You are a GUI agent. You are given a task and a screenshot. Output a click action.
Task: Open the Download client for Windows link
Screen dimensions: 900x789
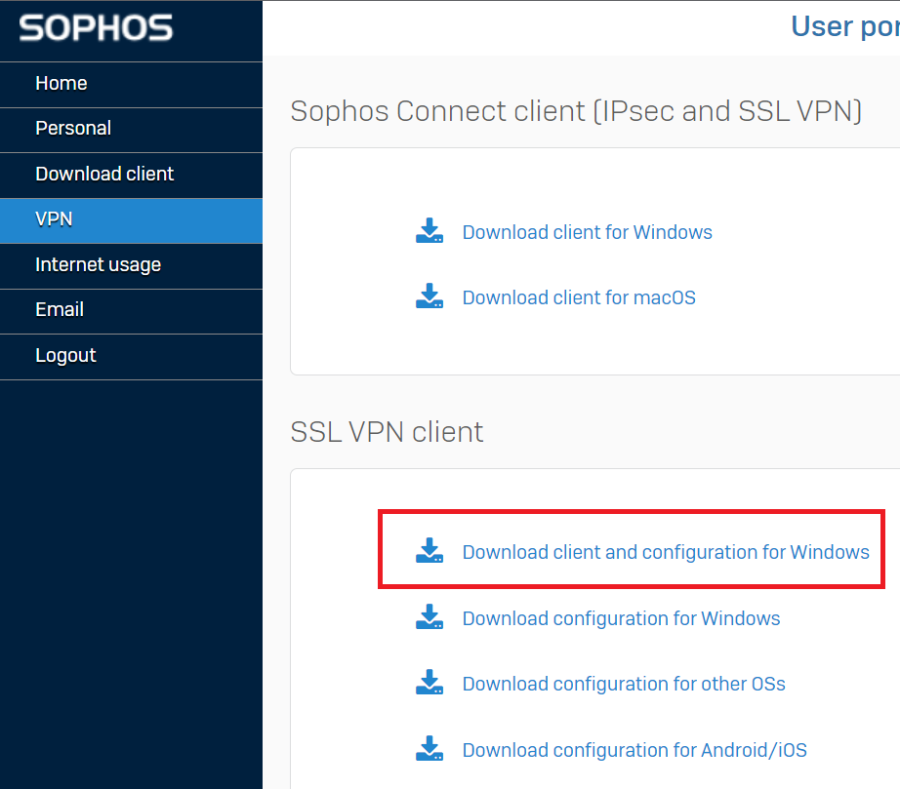tap(587, 232)
